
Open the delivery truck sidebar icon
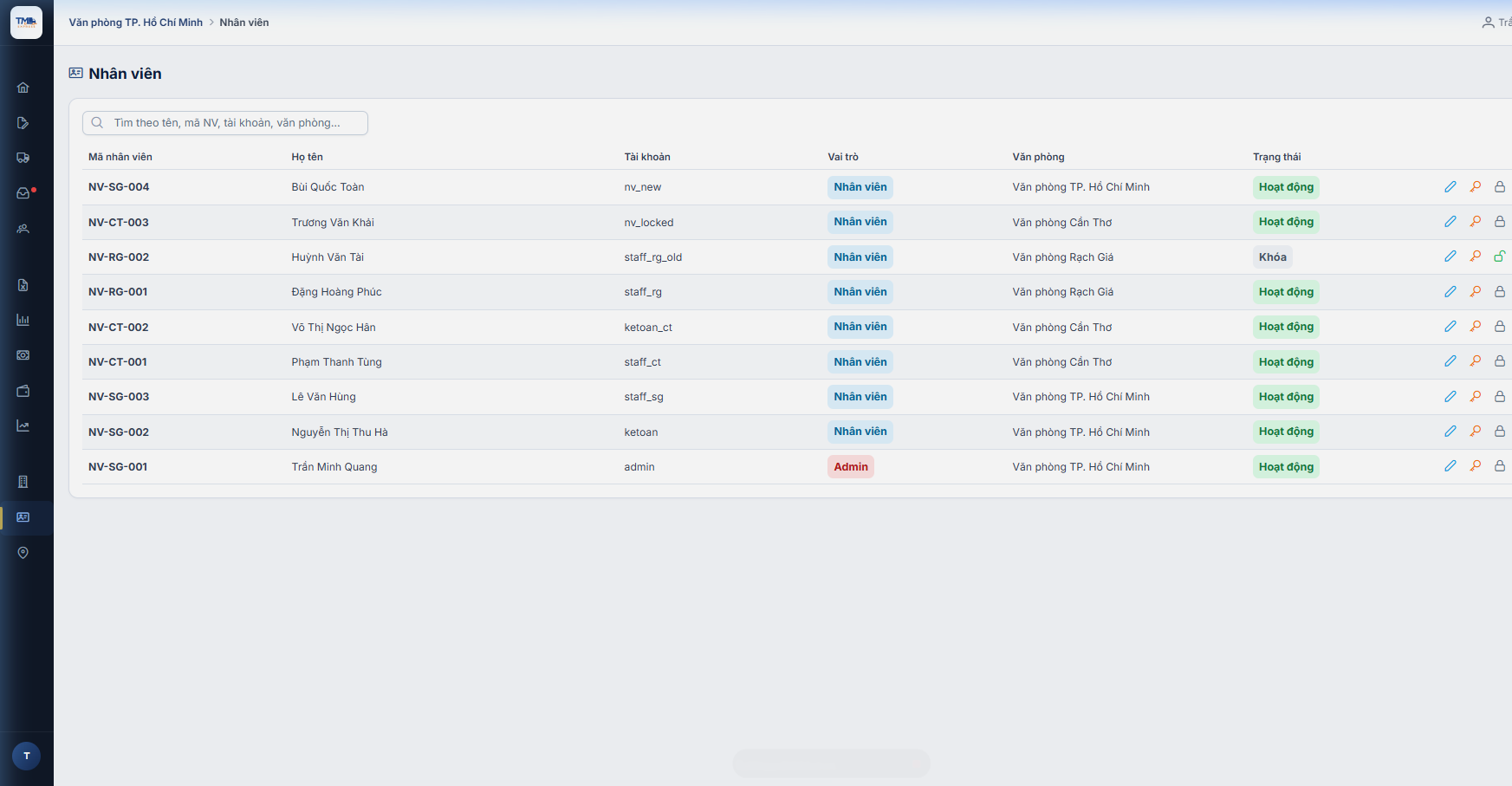click(23, 158)
